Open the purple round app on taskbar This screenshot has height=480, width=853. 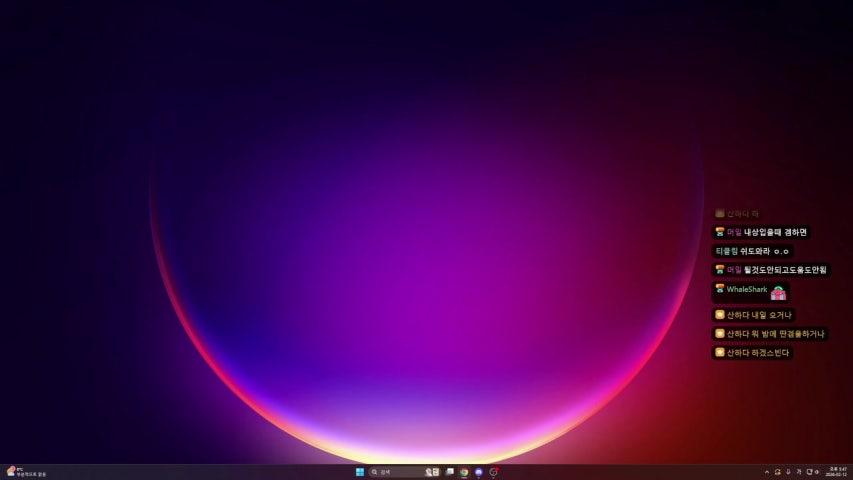(479, 472)
